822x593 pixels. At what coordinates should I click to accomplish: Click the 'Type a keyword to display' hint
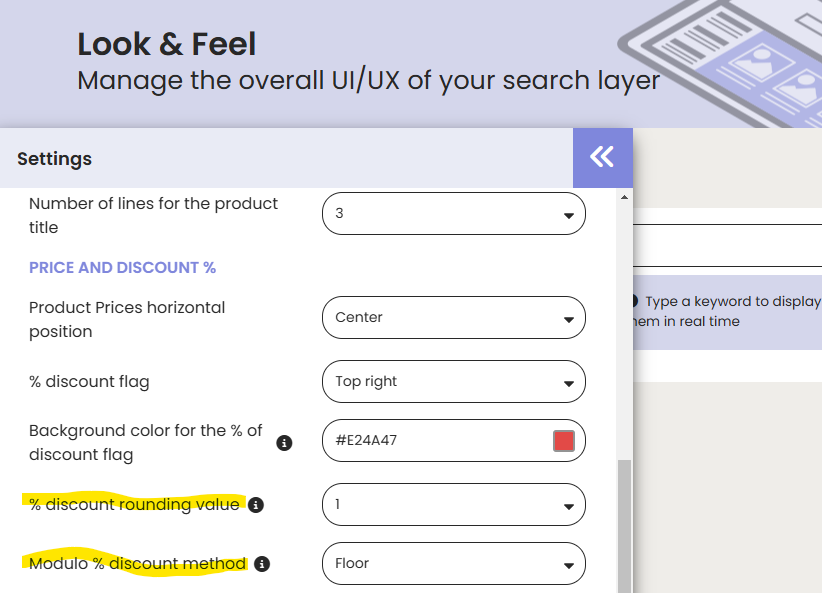732,301
